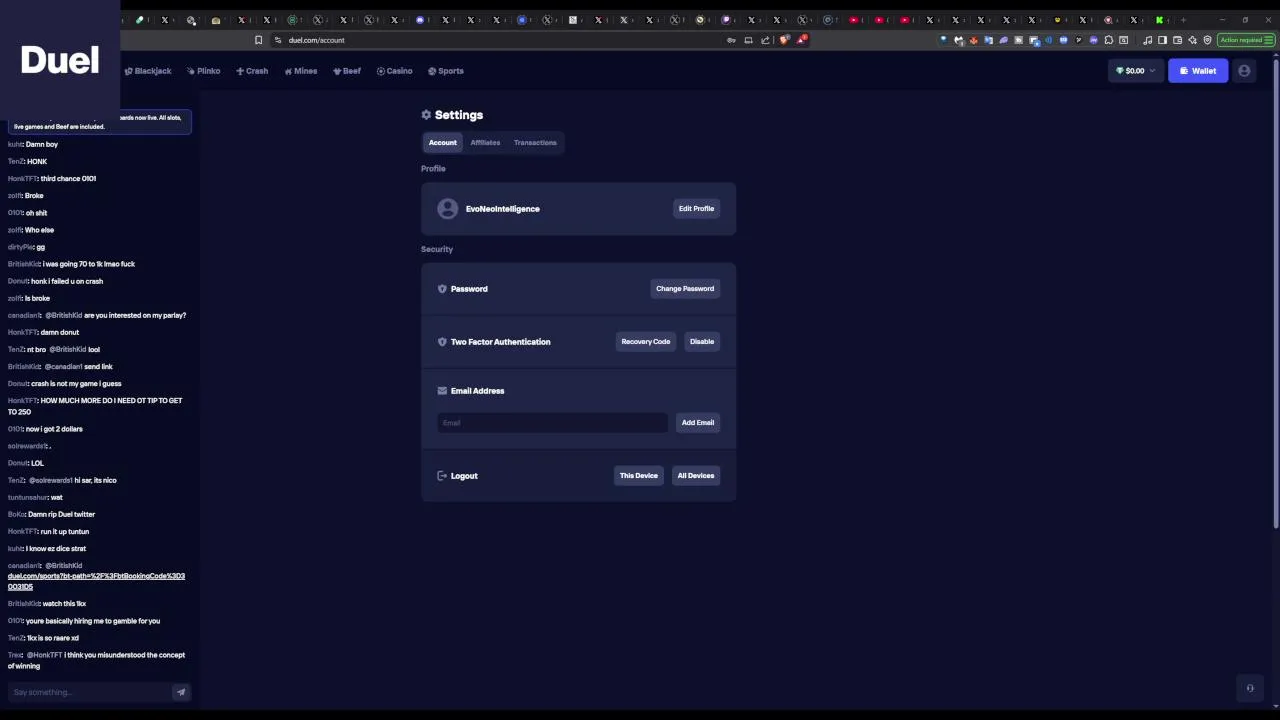
Task: Click the Change Password button
Action: (x=685, y=288)
